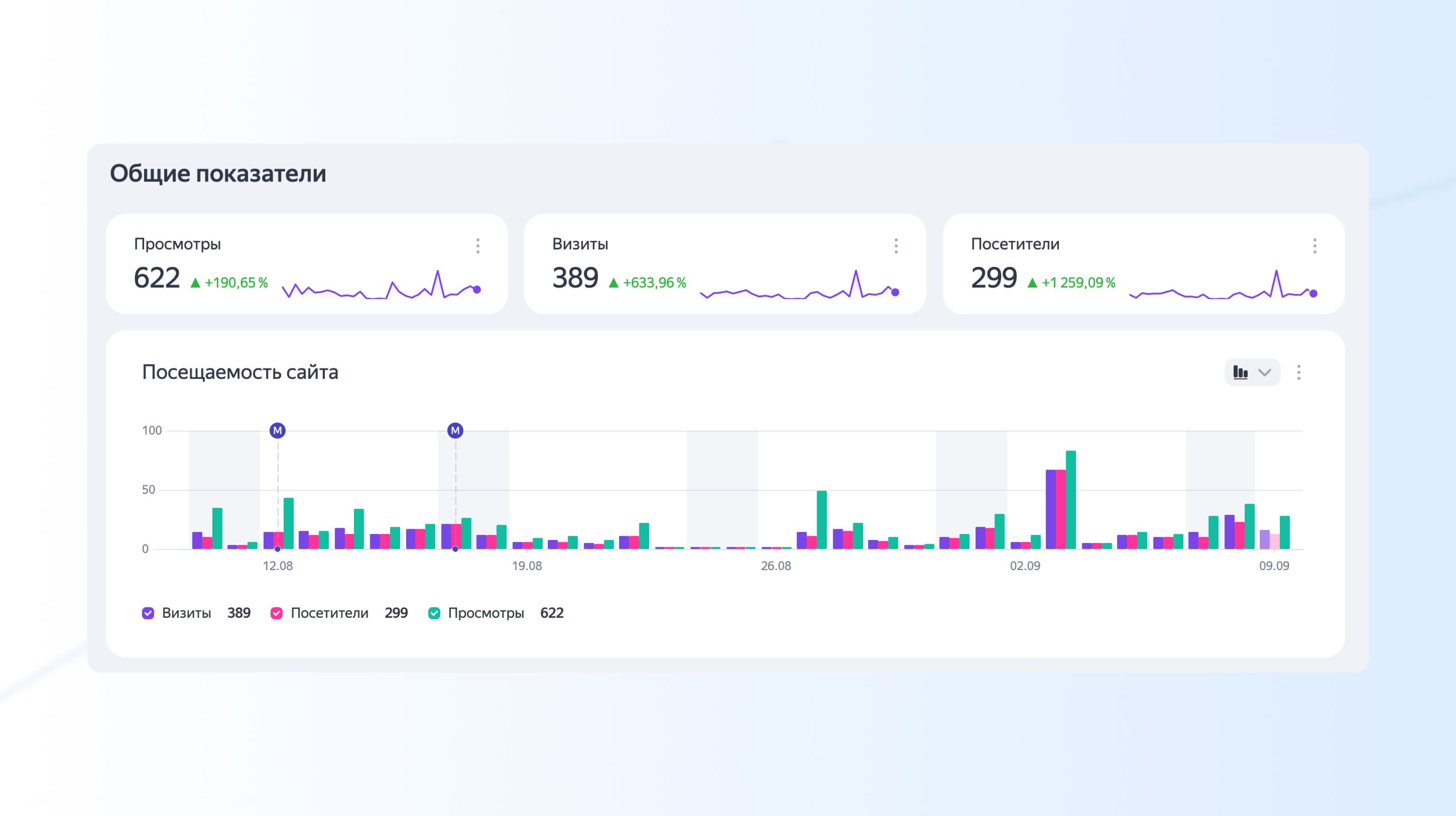Screen dimensions: 1456x816
Task: Click the Просмотры value 622 in card
Action: point(156,278)
